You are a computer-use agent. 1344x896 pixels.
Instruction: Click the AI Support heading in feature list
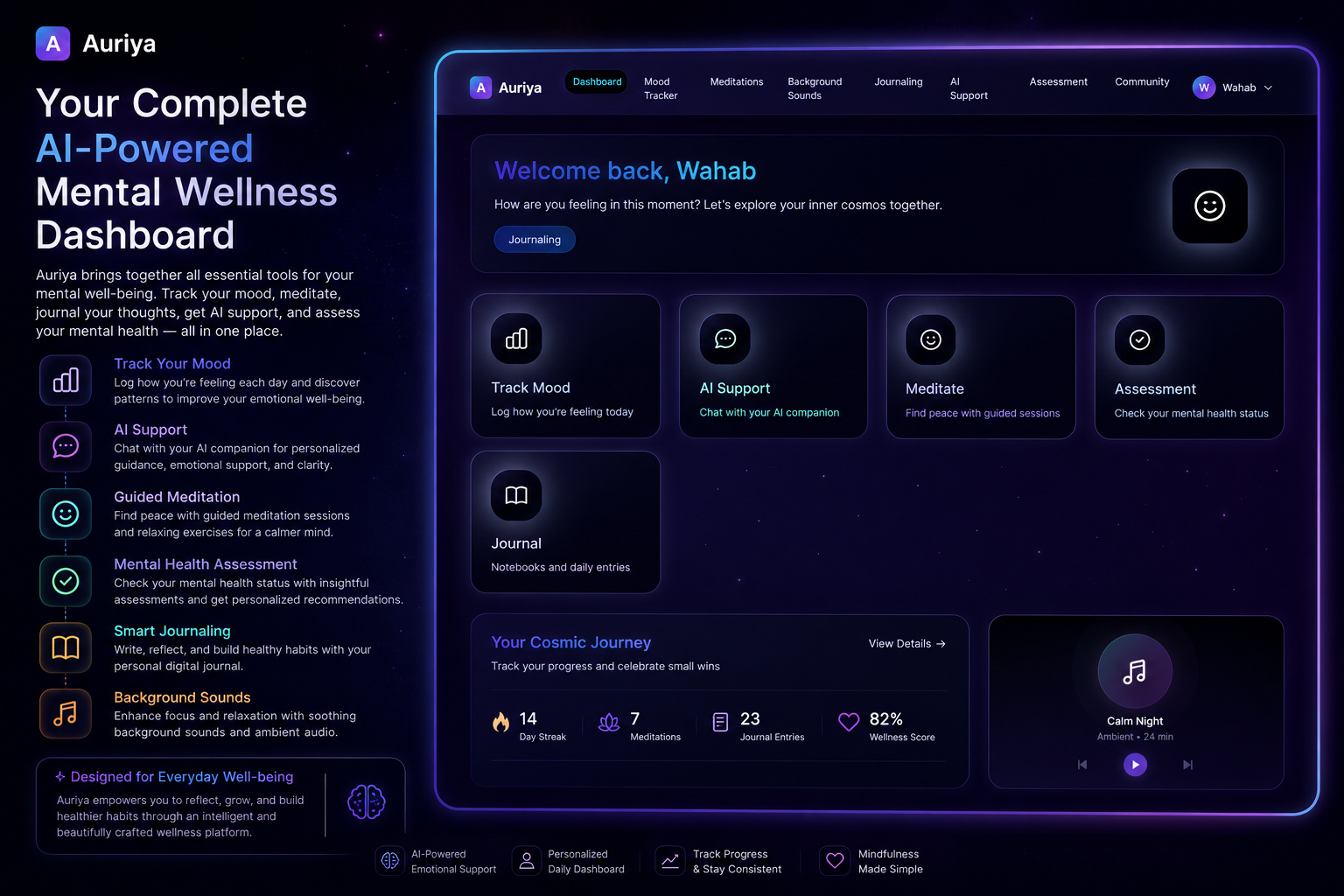pyautogui.click(x=150, y=430)
